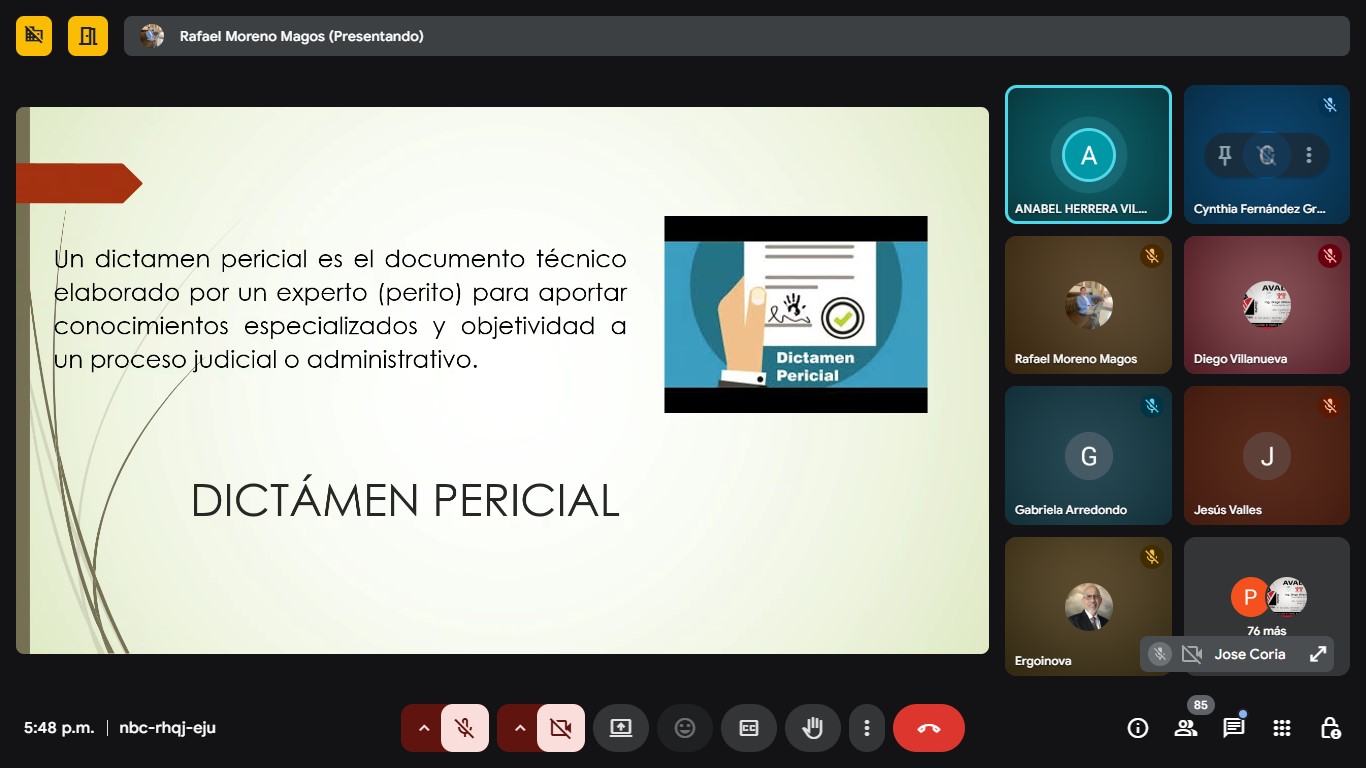Open the chat messages panel
Image resolution: width=1366 pixels, height=768 pixels.
point(1233,728)
